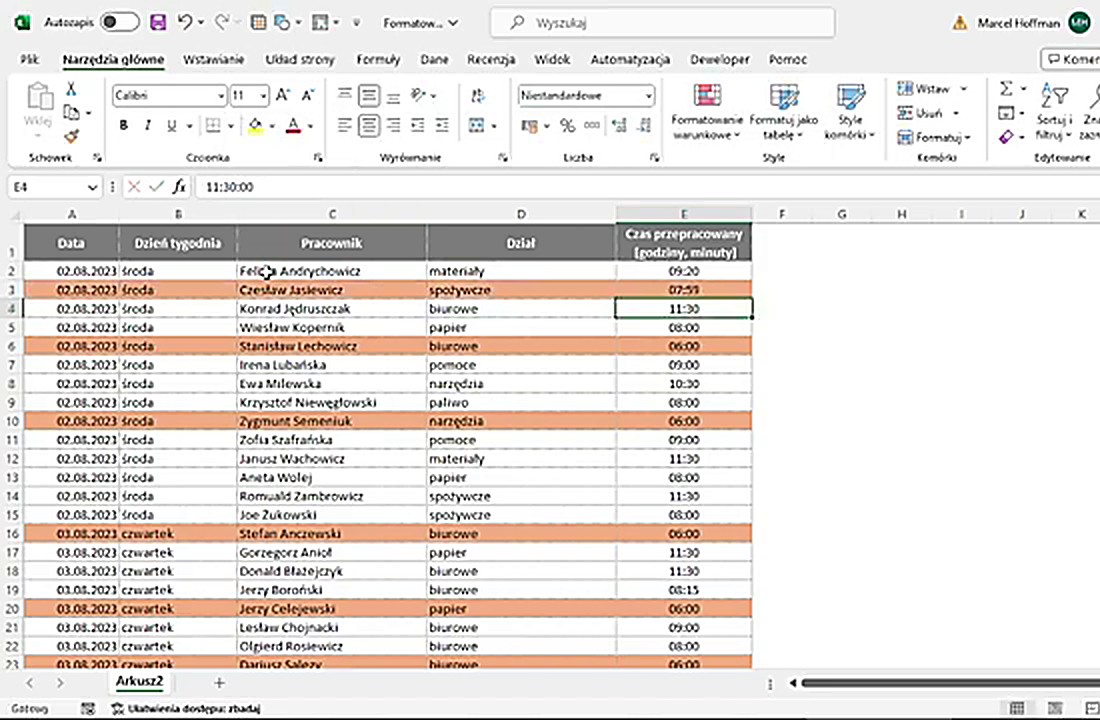Toggle bold formatting
This screenshot has width=1100, height=720.
click(x=124, y=126)
